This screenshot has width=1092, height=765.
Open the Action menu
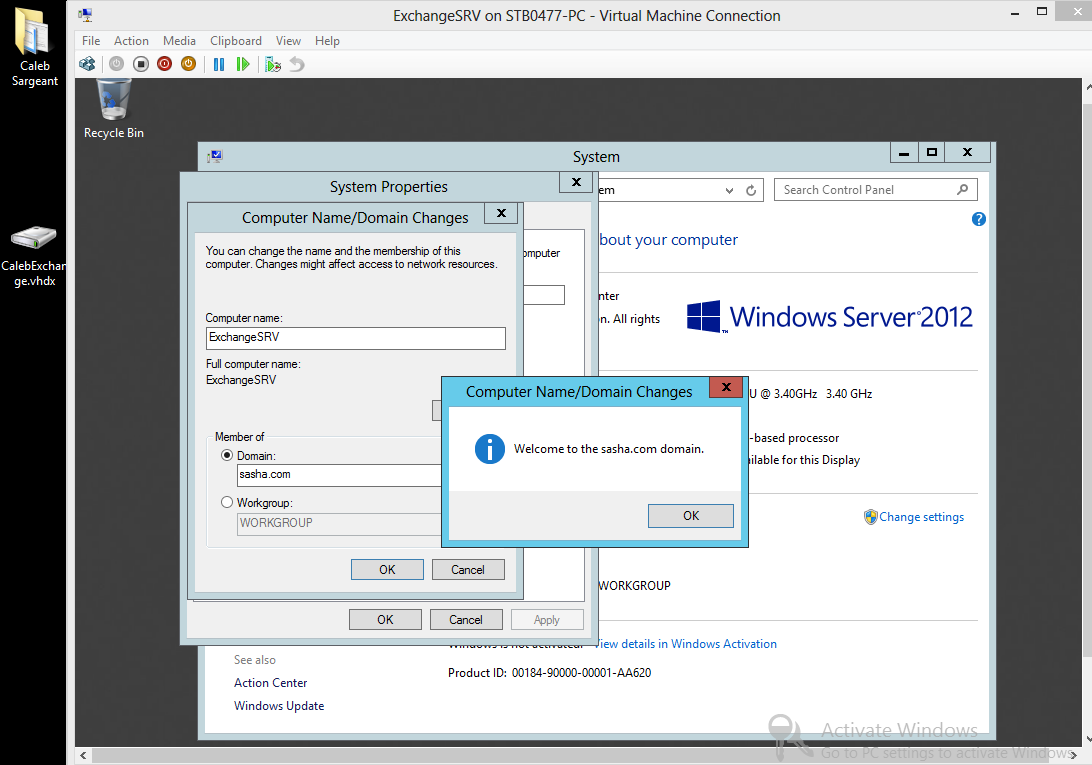point(132,40)
